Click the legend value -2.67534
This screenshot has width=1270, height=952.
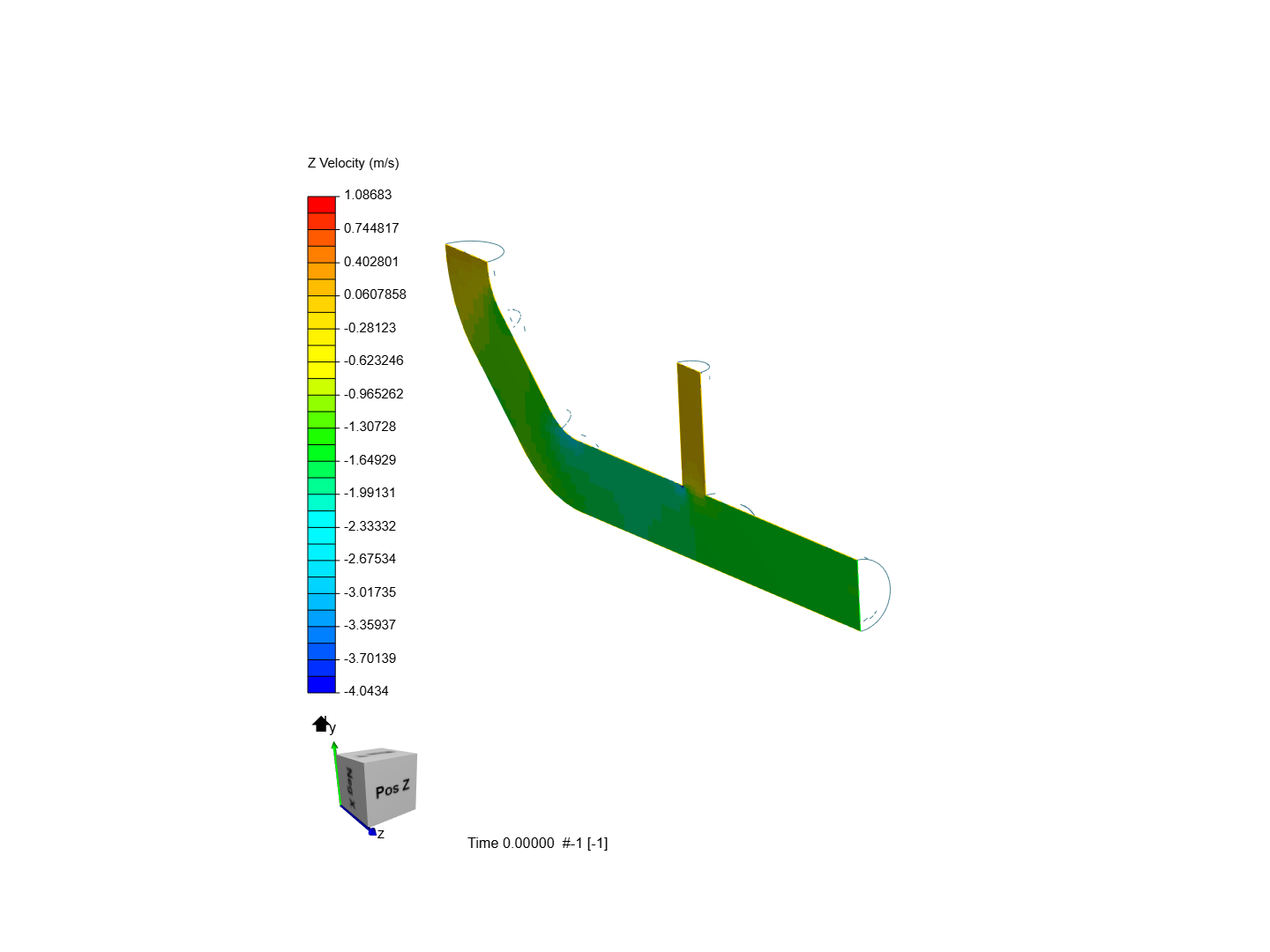[x=370, y=559]
